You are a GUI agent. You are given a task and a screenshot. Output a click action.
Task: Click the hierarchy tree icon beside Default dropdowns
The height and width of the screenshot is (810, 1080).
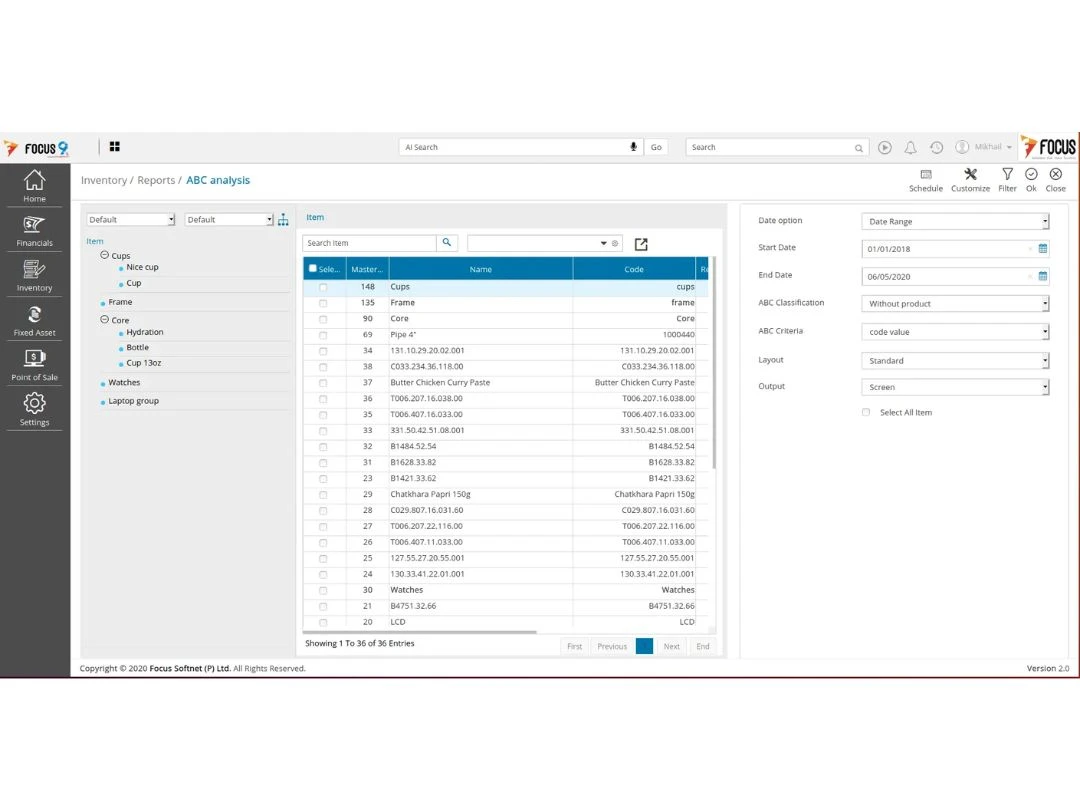pos(283,218)
